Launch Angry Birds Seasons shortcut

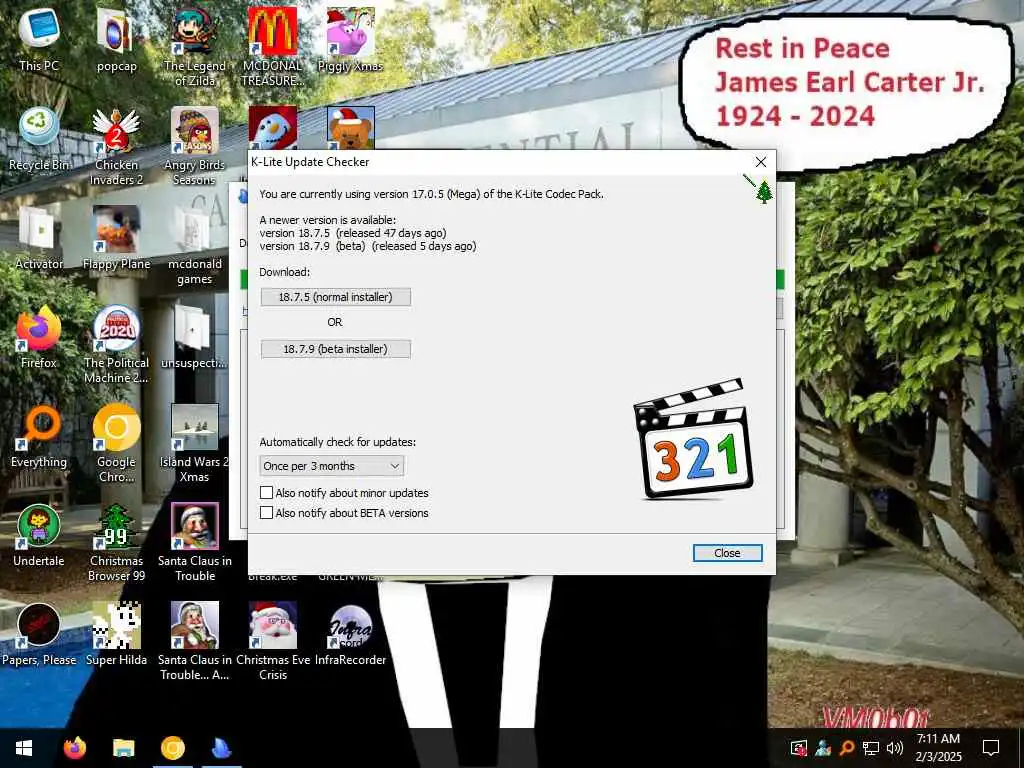coord(195,146)
